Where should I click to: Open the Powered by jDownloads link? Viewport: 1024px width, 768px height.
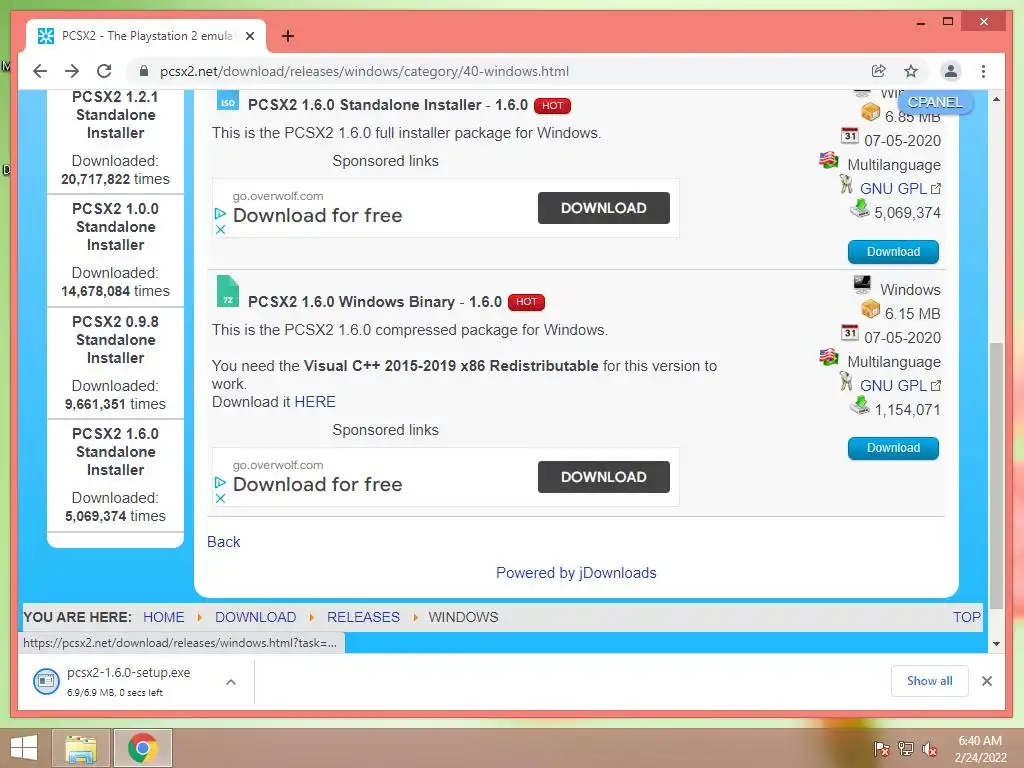(x=576, y=573)
